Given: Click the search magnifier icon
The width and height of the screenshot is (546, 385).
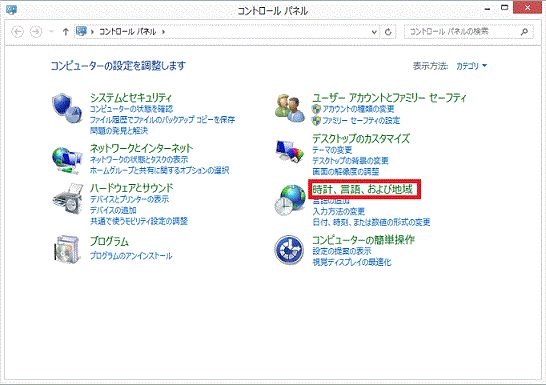Looking at the screenshot, I should click(524, 32).
